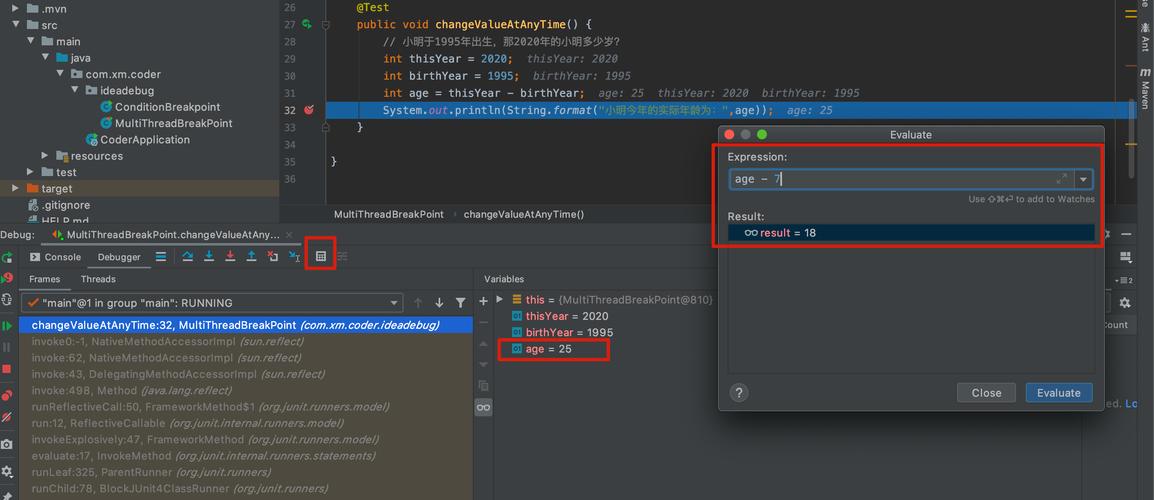Click the Step Into debugger icon
1154x500 pixels.
coord(209,256)
